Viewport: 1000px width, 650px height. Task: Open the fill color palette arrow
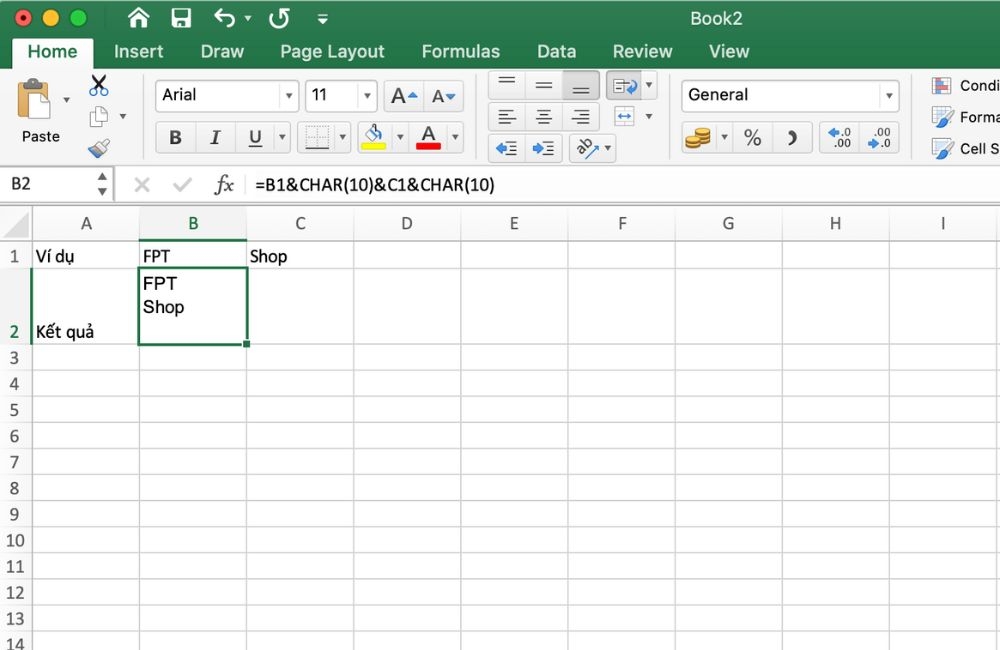coord(400,137)
